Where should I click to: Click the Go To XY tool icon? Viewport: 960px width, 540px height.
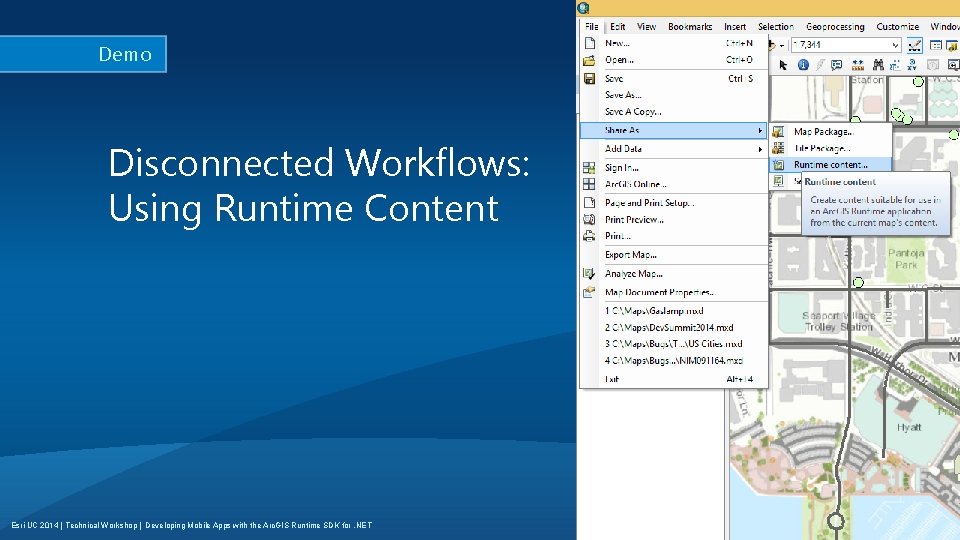tap(912, 65)
